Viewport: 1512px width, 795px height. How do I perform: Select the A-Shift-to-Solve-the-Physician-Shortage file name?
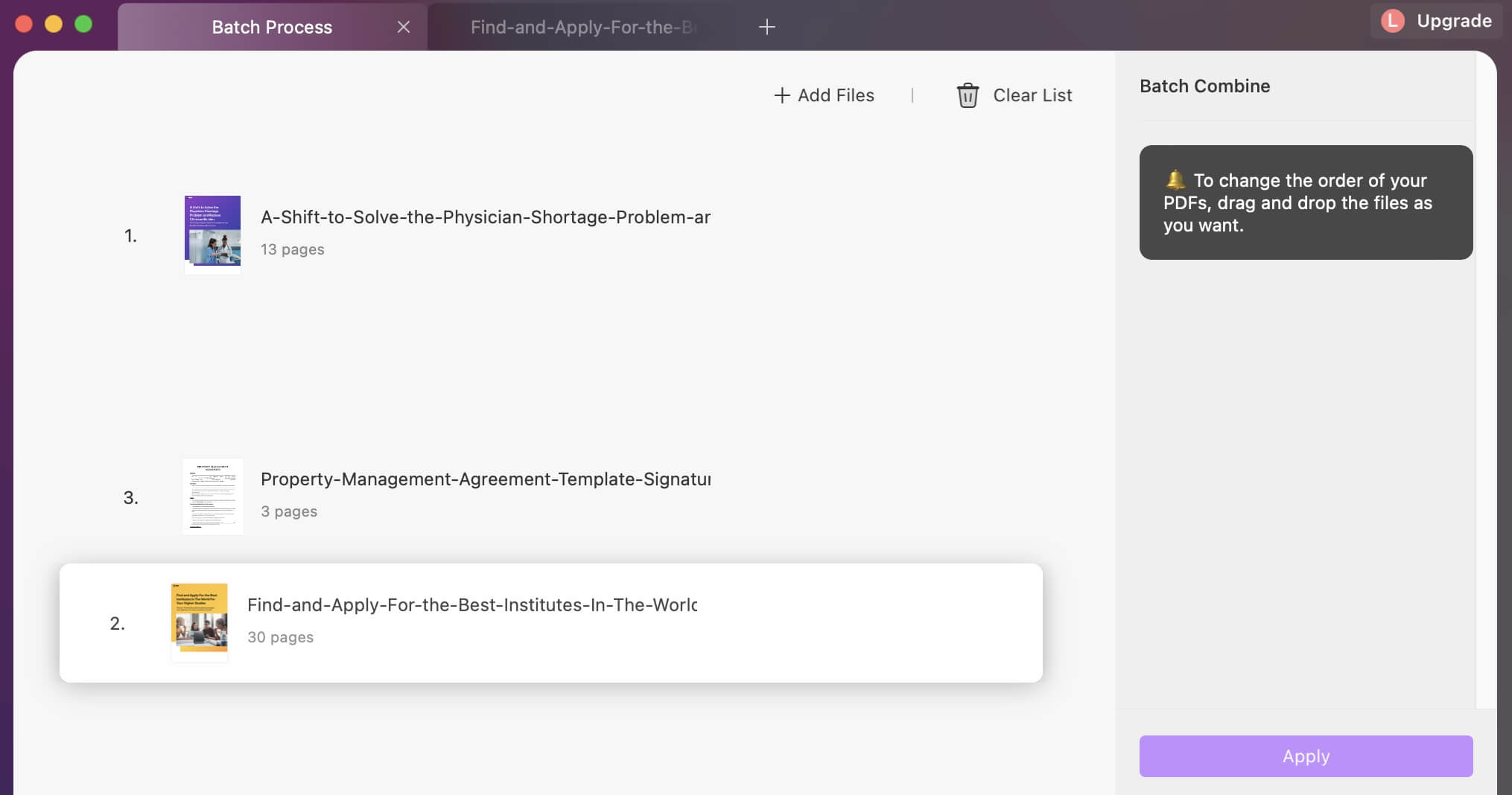486,217
